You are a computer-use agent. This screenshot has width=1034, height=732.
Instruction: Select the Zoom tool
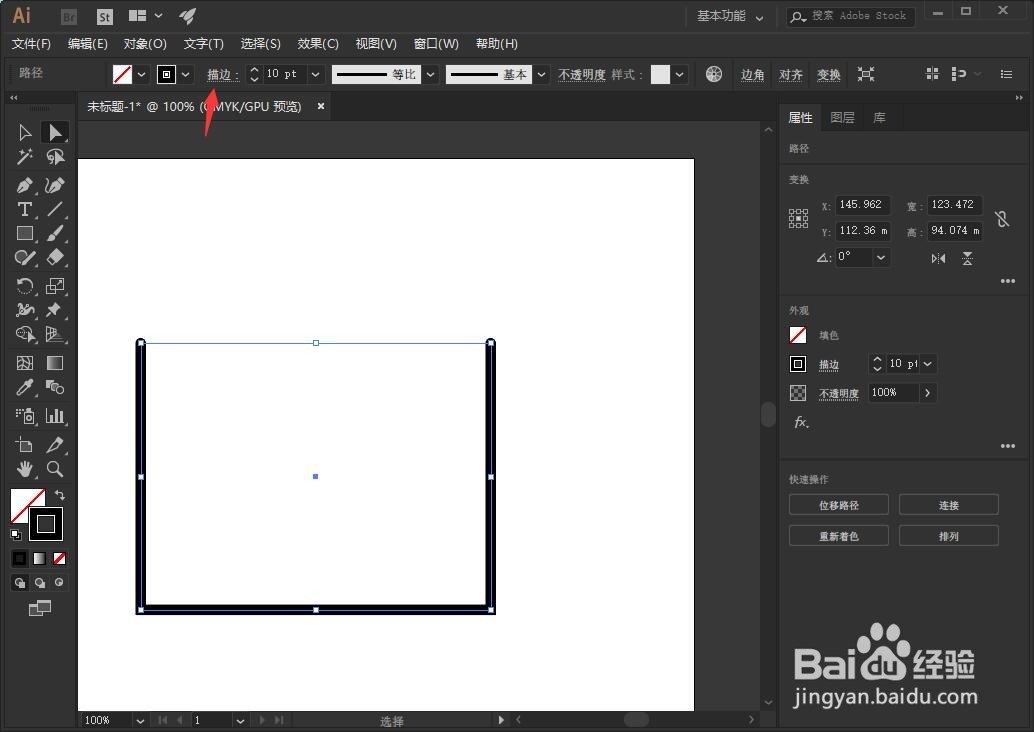pyautogui.click(x=55, y=469)
